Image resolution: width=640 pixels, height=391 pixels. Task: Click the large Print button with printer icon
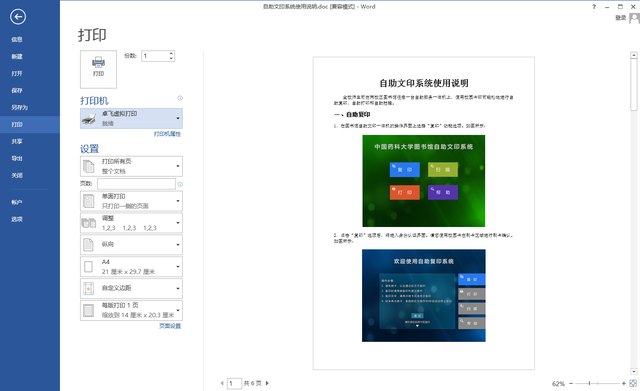pos(98,69)
